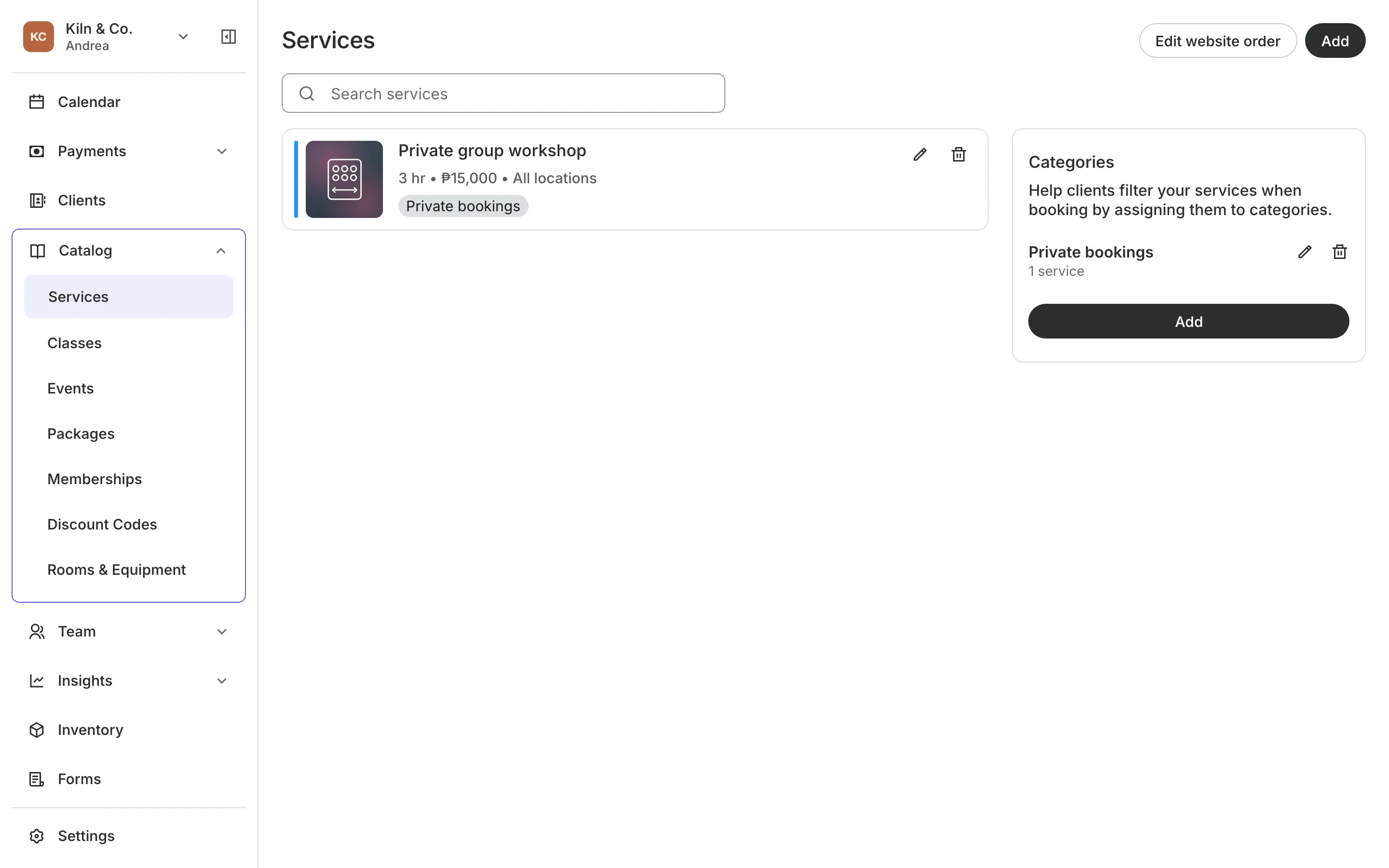Add a new category in Categories panel
The height and width of the screenshot is (868, 1389).
1188,322
